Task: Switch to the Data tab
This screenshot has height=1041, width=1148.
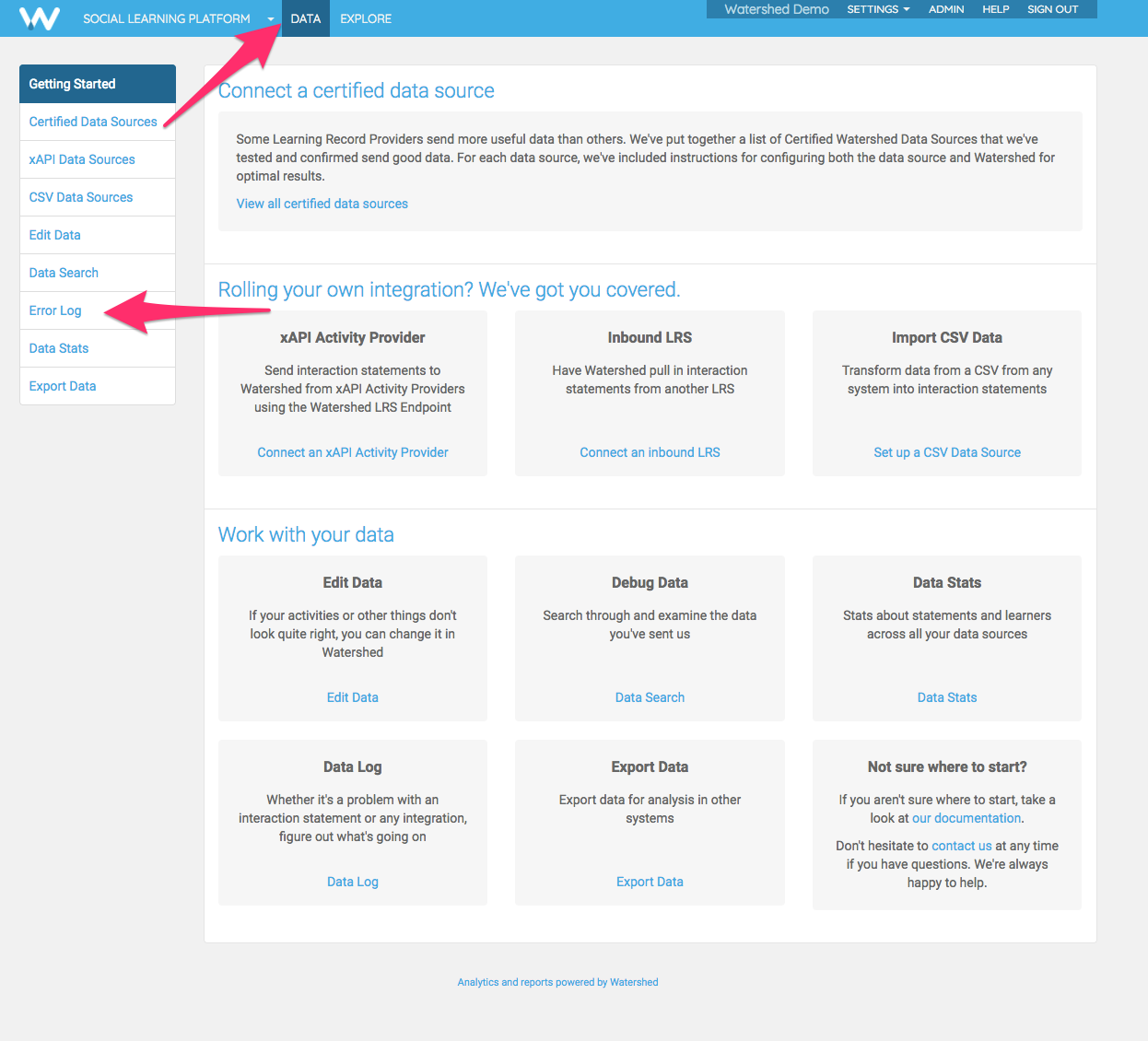Action: pyautogui.click(x=305, y=18)
